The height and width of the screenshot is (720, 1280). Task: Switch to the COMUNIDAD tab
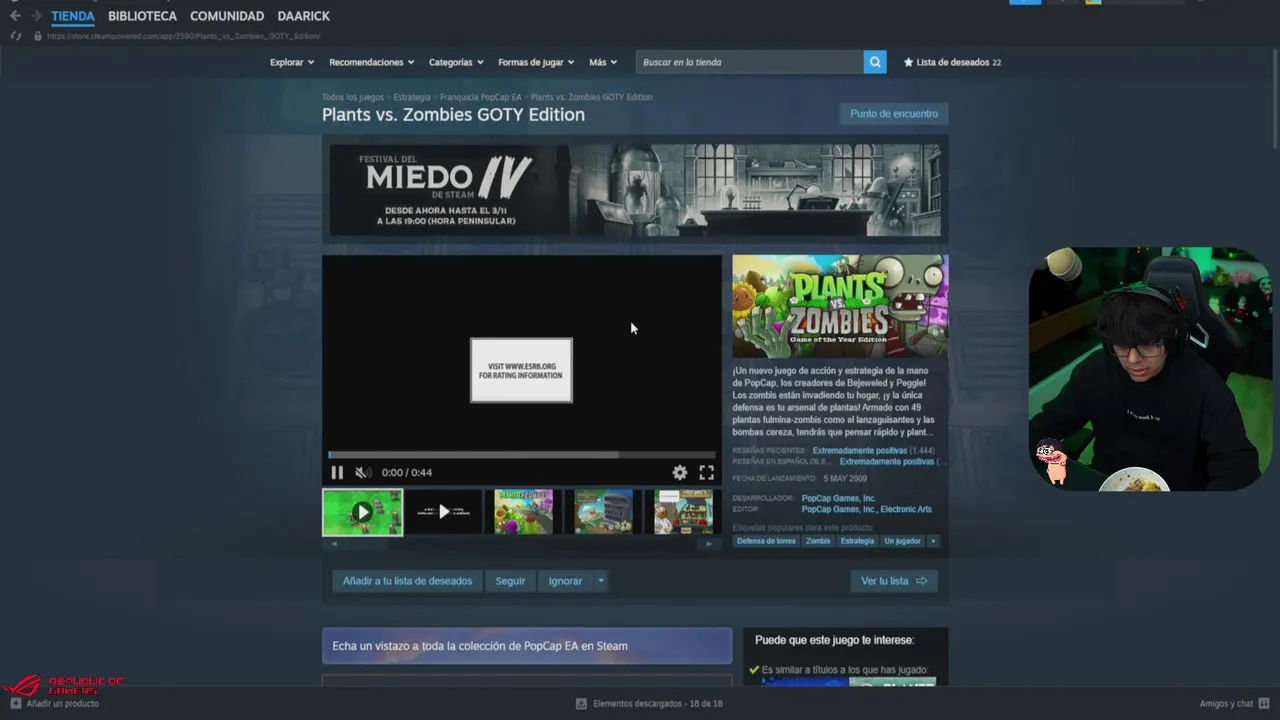coord(227,16)
